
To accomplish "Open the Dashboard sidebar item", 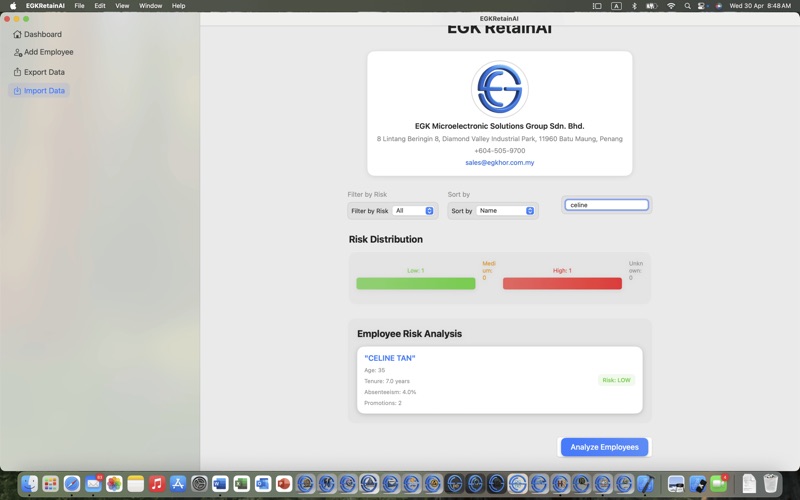I will [37, 34].
